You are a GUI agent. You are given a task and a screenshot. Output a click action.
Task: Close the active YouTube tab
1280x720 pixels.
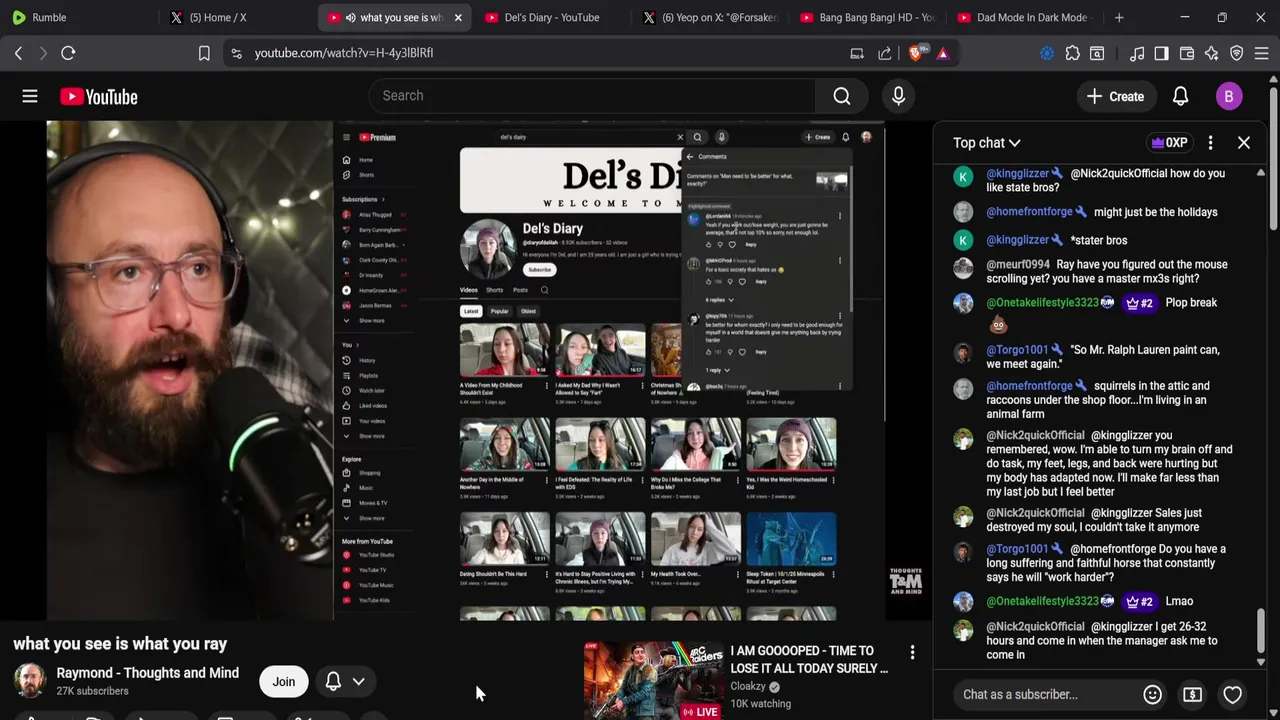coord(458,17)
